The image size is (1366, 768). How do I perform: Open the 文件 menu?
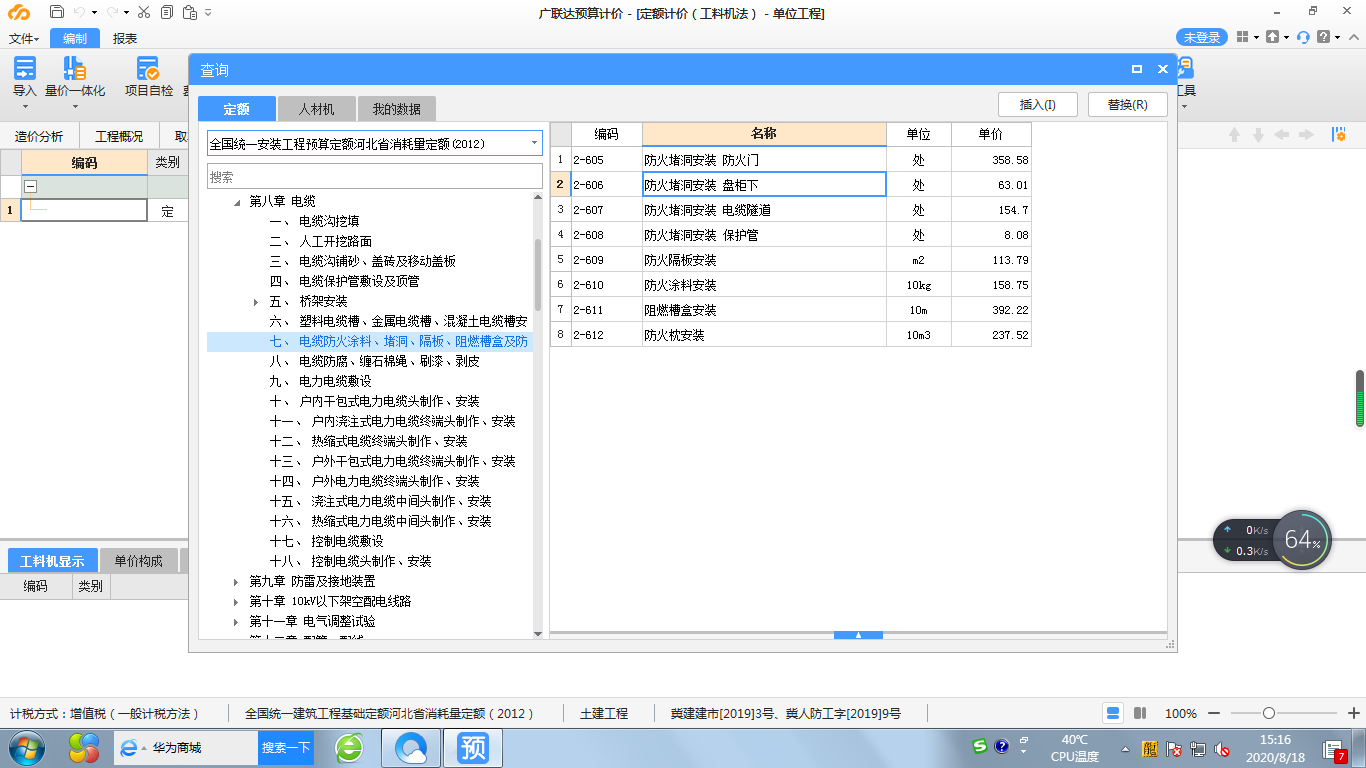pos(24,38)
